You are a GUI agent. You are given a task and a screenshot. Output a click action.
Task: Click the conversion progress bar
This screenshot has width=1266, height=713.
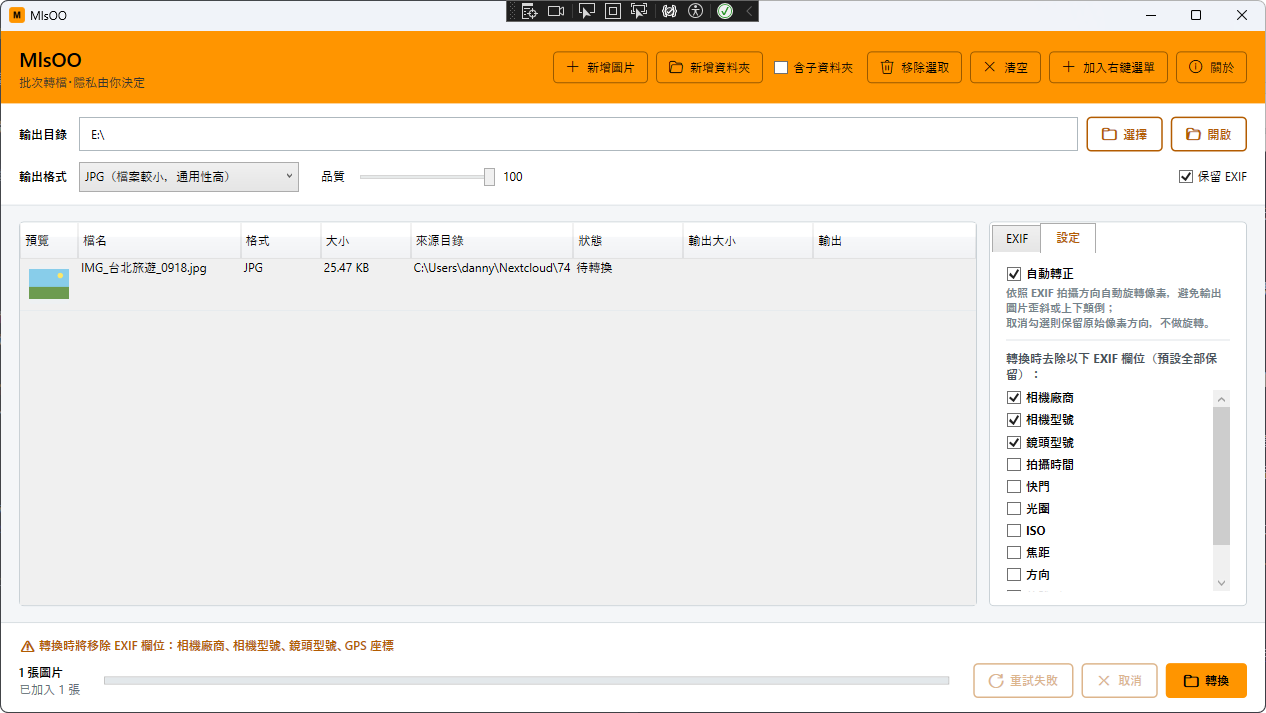point(526,681)
